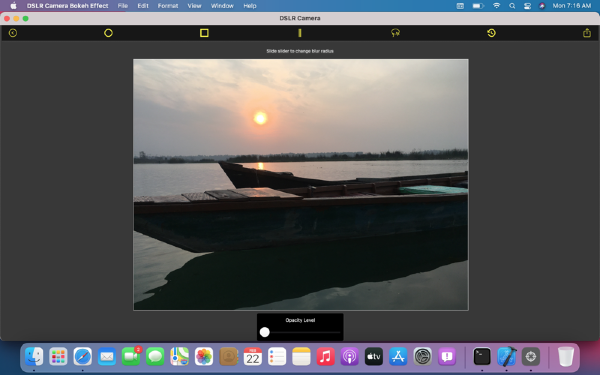Open System Preferences from the Dock
The width and height of the screenshot is (600, 375).
(x=423, y=357)
